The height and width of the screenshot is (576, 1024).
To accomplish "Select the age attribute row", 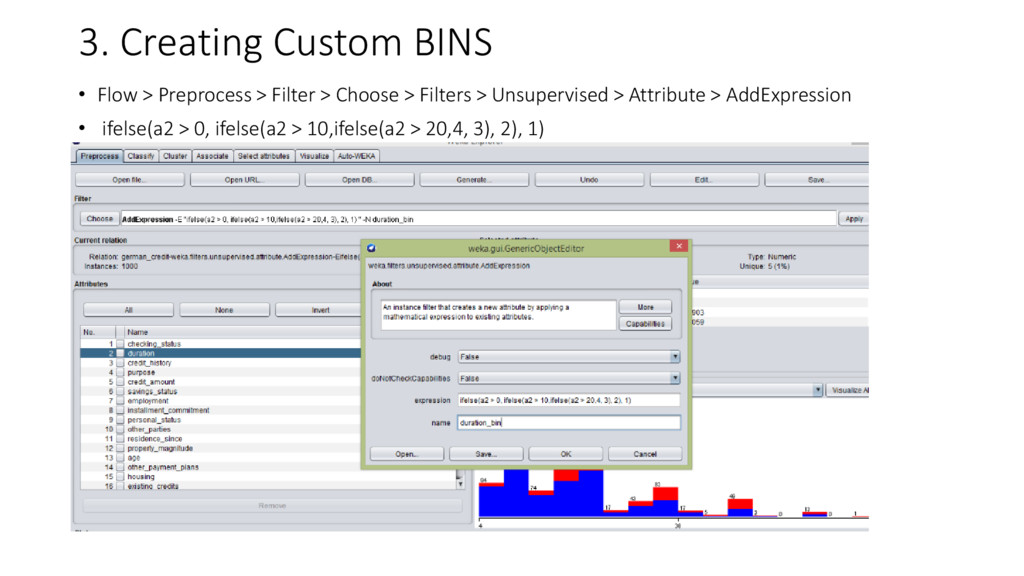I will (x=221, y=458).
